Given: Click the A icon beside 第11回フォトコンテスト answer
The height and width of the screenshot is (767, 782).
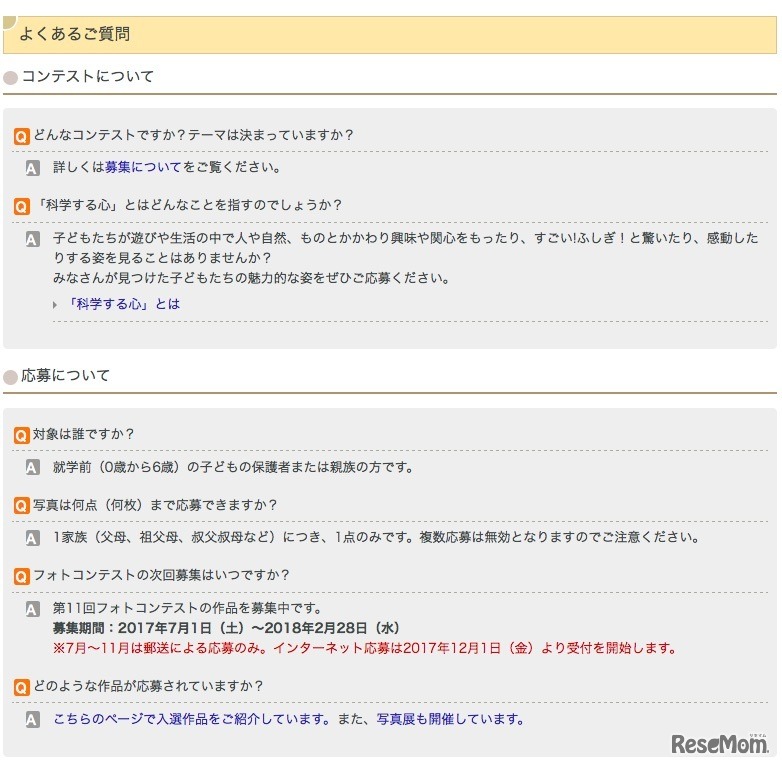Looking at the screenshot, I should tap(33, 609).
